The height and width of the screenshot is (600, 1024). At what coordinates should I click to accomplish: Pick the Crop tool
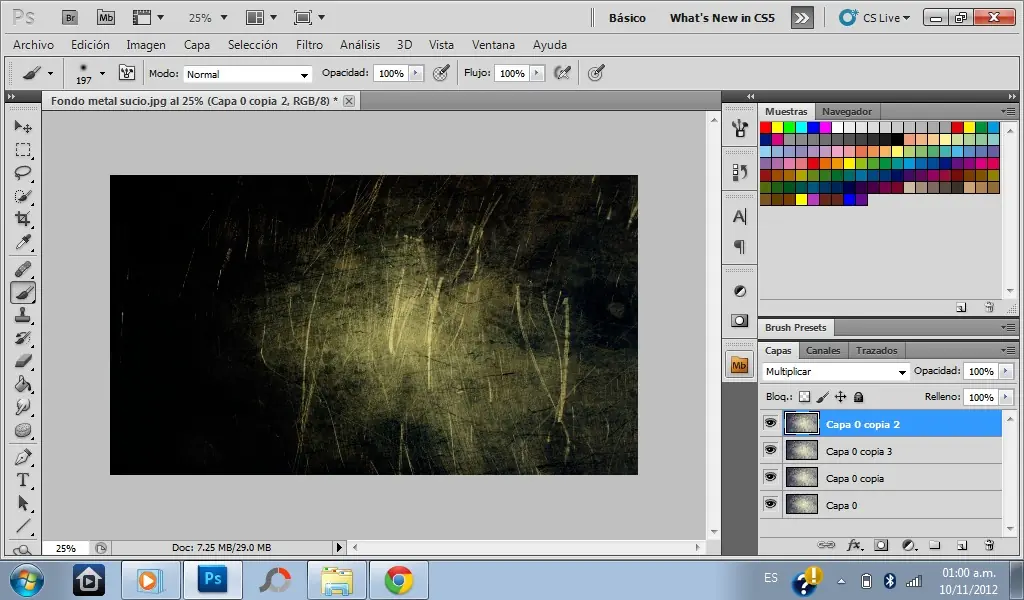pos(24,219)
